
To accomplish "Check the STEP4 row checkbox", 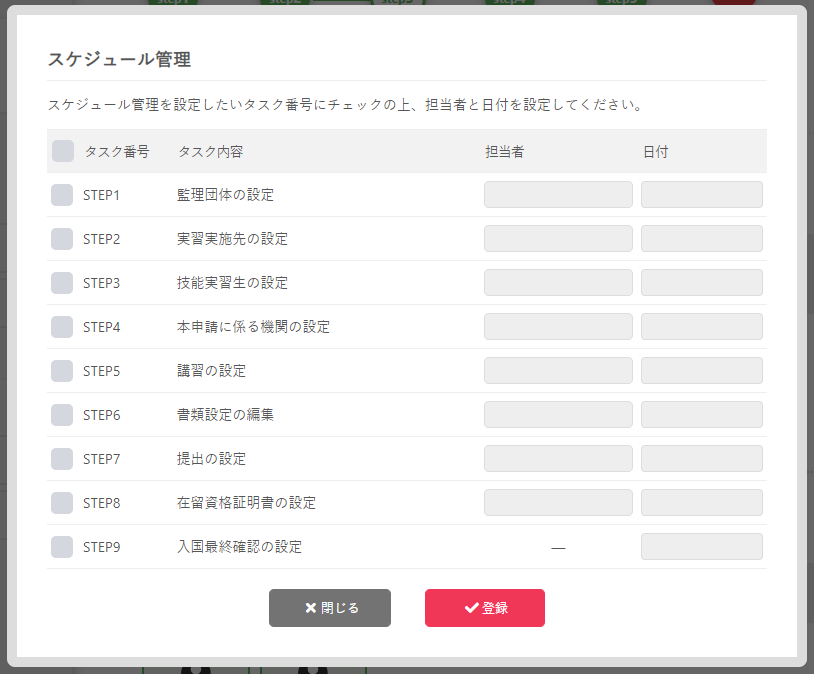I will coord(62,327).
